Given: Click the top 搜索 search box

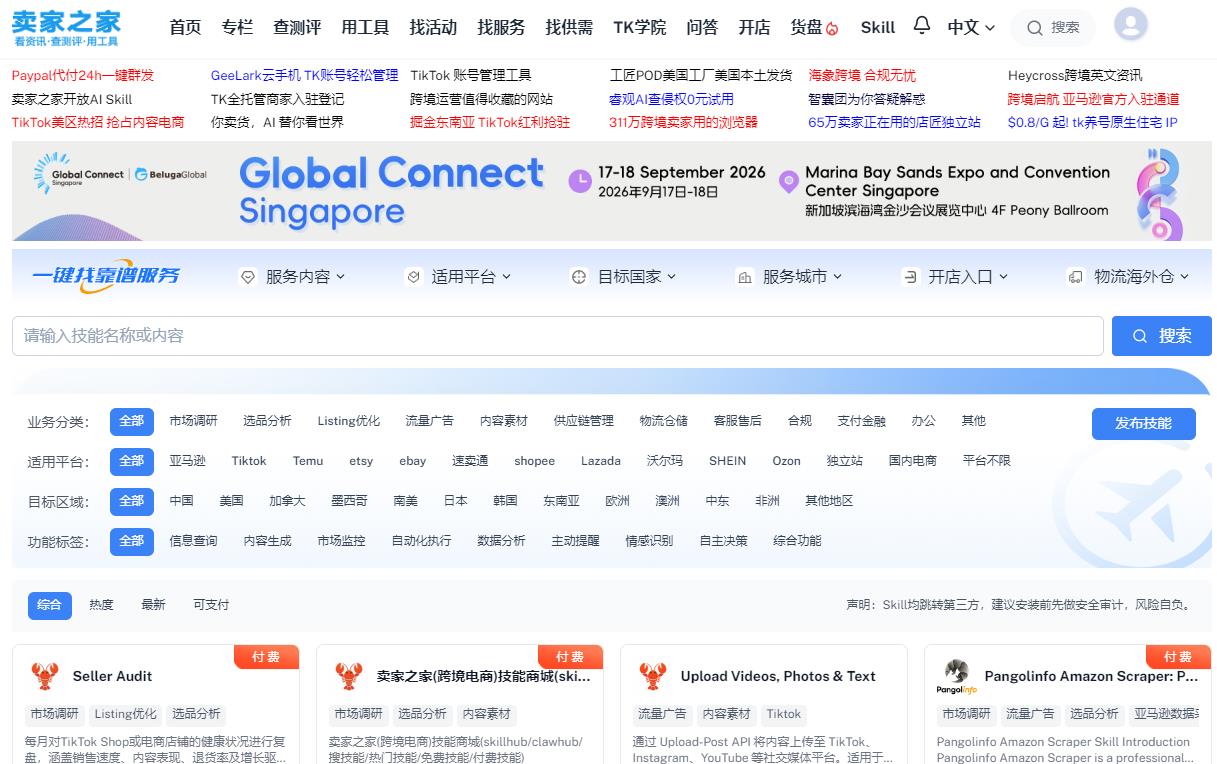Looking at the screenshot, I should point(1053,28).
